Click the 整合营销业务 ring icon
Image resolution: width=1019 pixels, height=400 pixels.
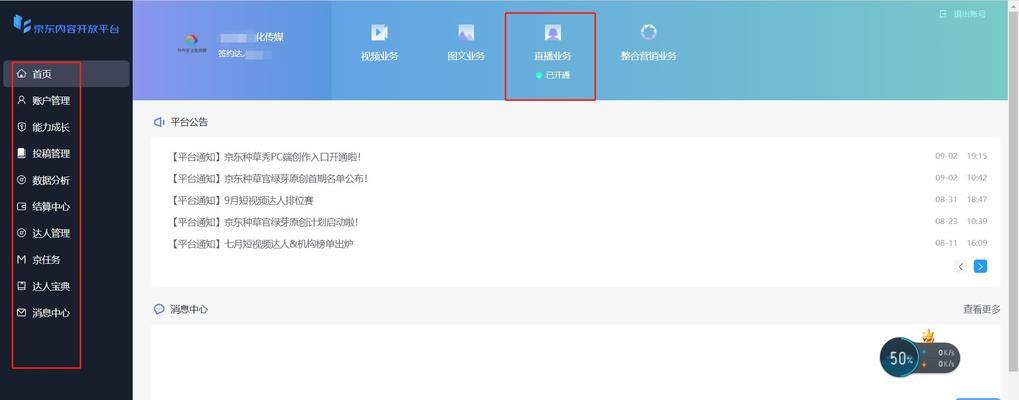[648, 32]
